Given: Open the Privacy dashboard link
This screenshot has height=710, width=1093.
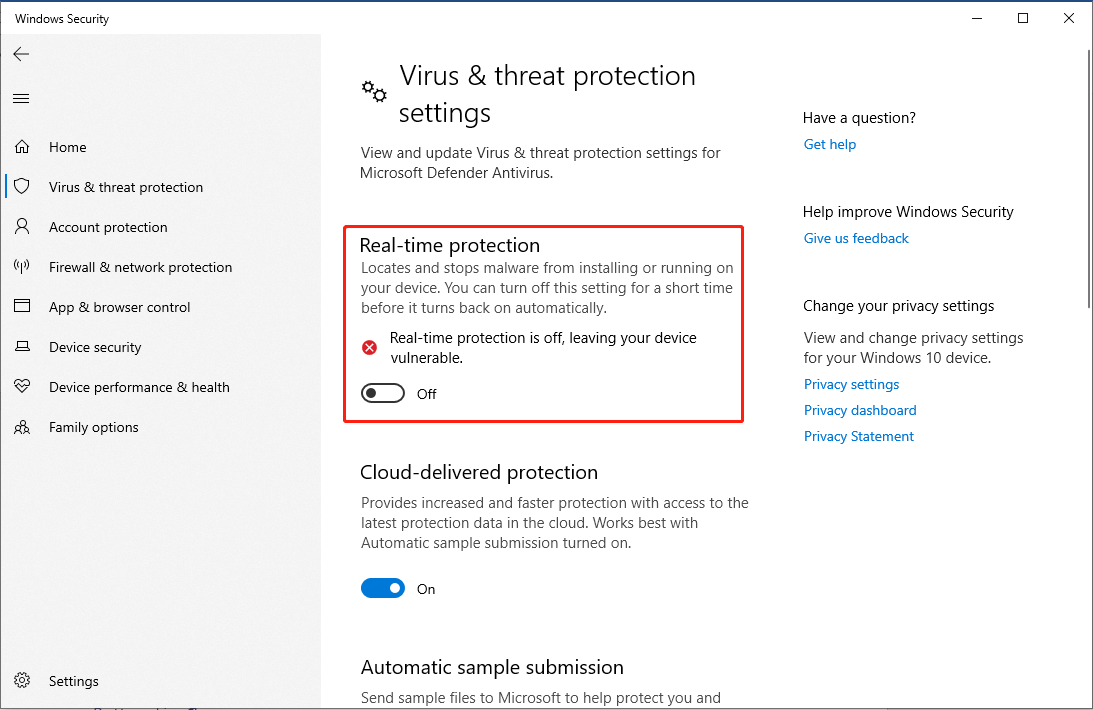Looking at the screenshot, I should tap(860, 410).
